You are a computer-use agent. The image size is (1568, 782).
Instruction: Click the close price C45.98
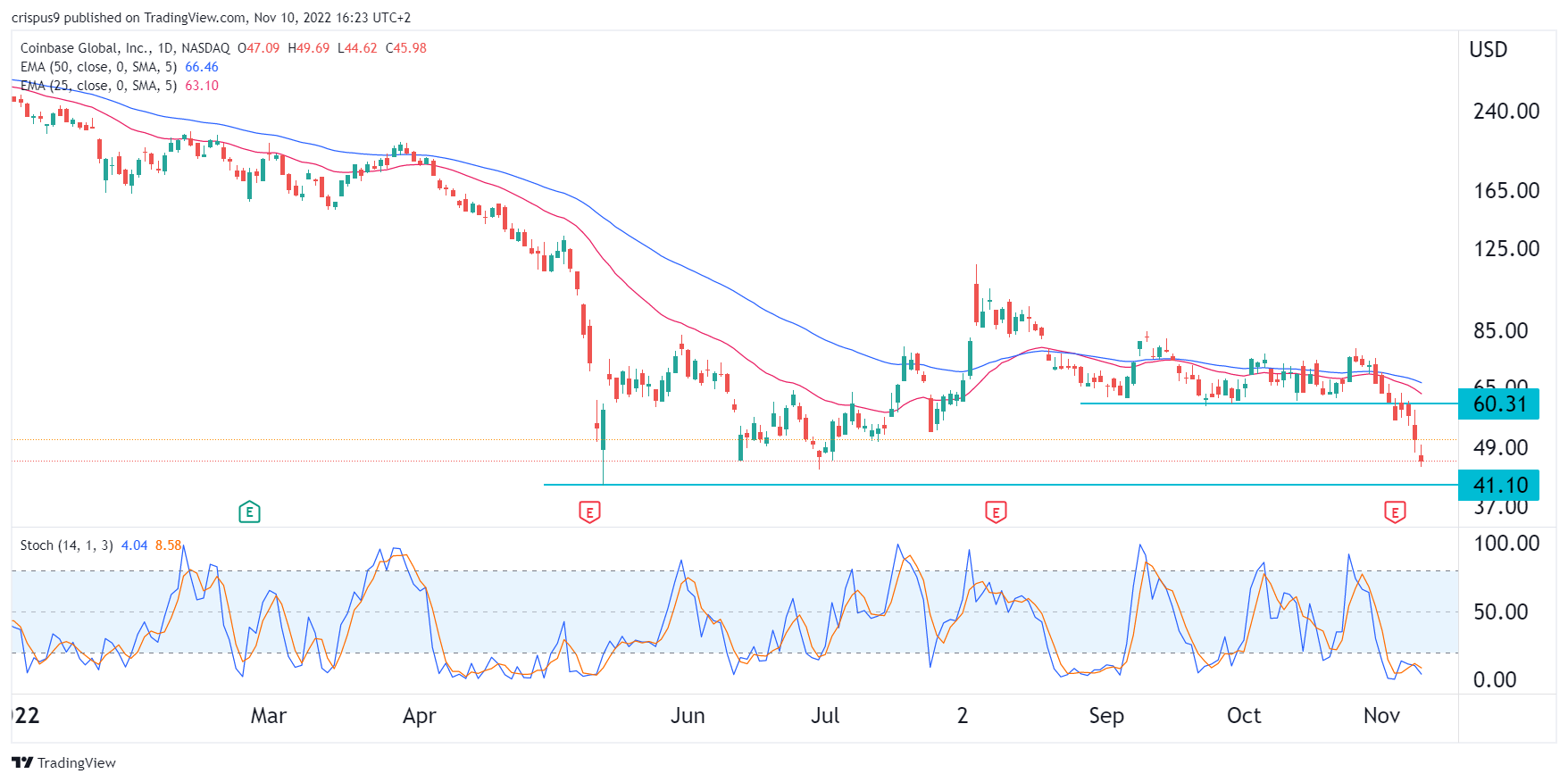coord(406,48)
